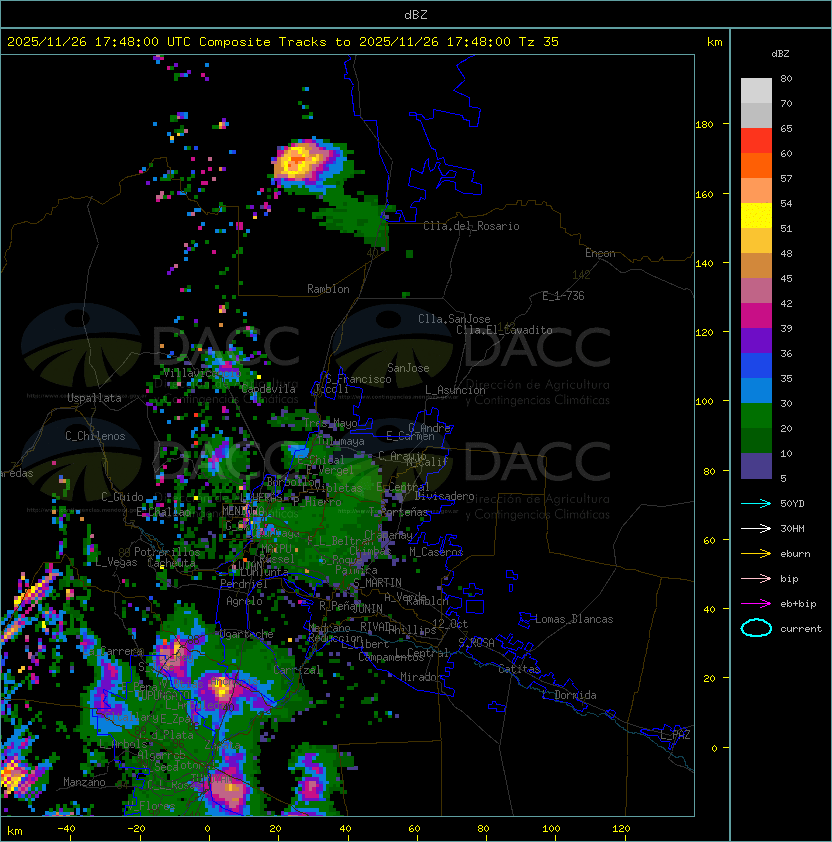Viewport: 832px width, 842px height.
Task: Click the 'Potrerillos' map label
Action: (x=167, y=552)
